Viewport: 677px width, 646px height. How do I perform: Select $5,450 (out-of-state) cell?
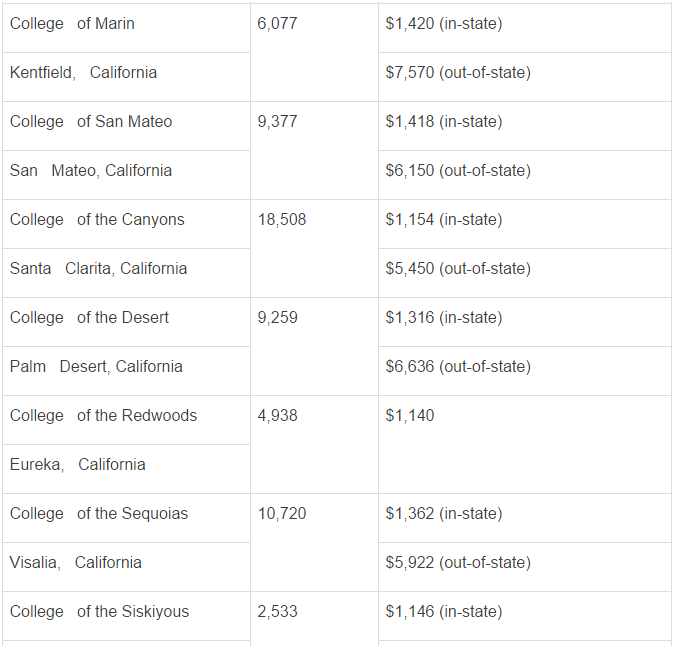(x=525, y=273)
